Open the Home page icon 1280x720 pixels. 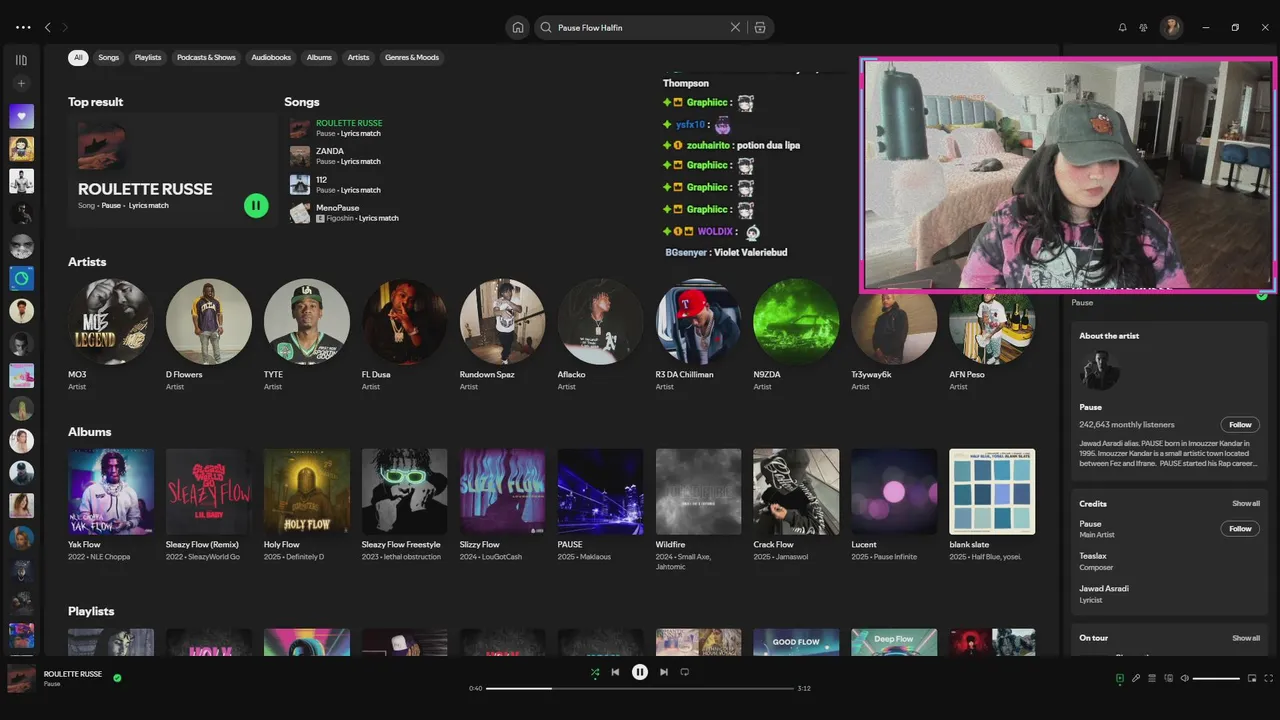517,28
